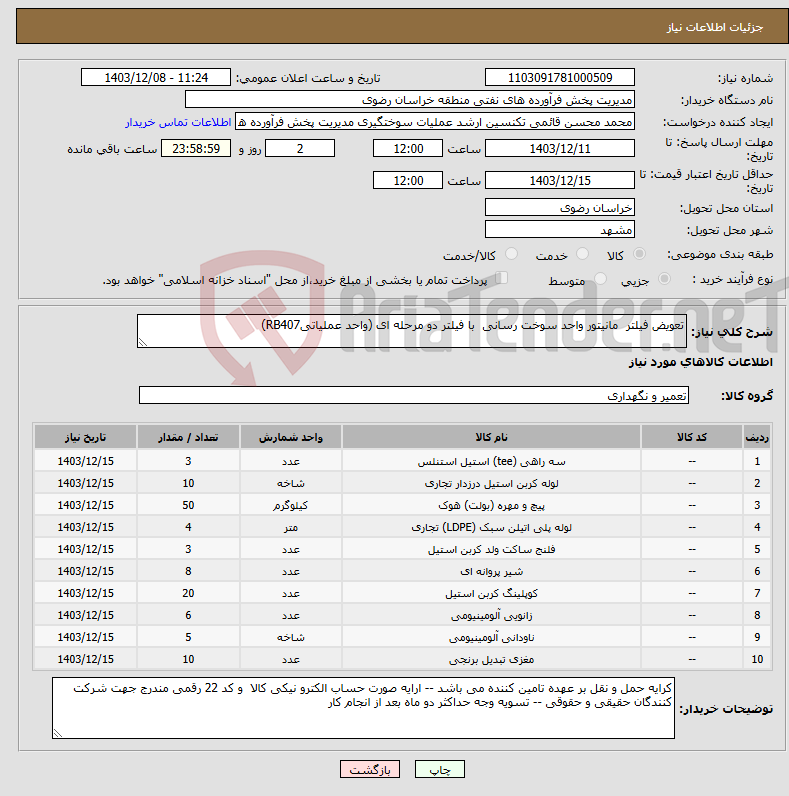Click the response deadline date 1403/12/11
Screen dimensions: 789x796
click(560, 148)
